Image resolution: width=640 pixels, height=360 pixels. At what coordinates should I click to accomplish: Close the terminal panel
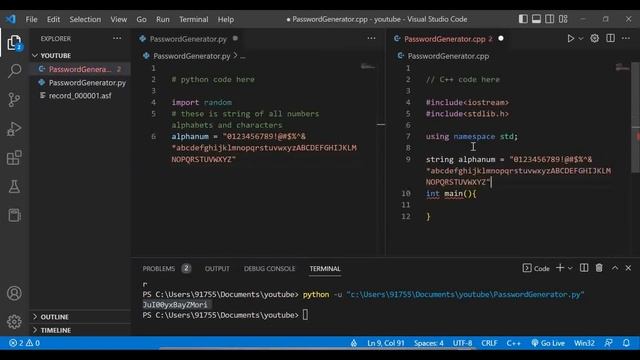[628, 268]
